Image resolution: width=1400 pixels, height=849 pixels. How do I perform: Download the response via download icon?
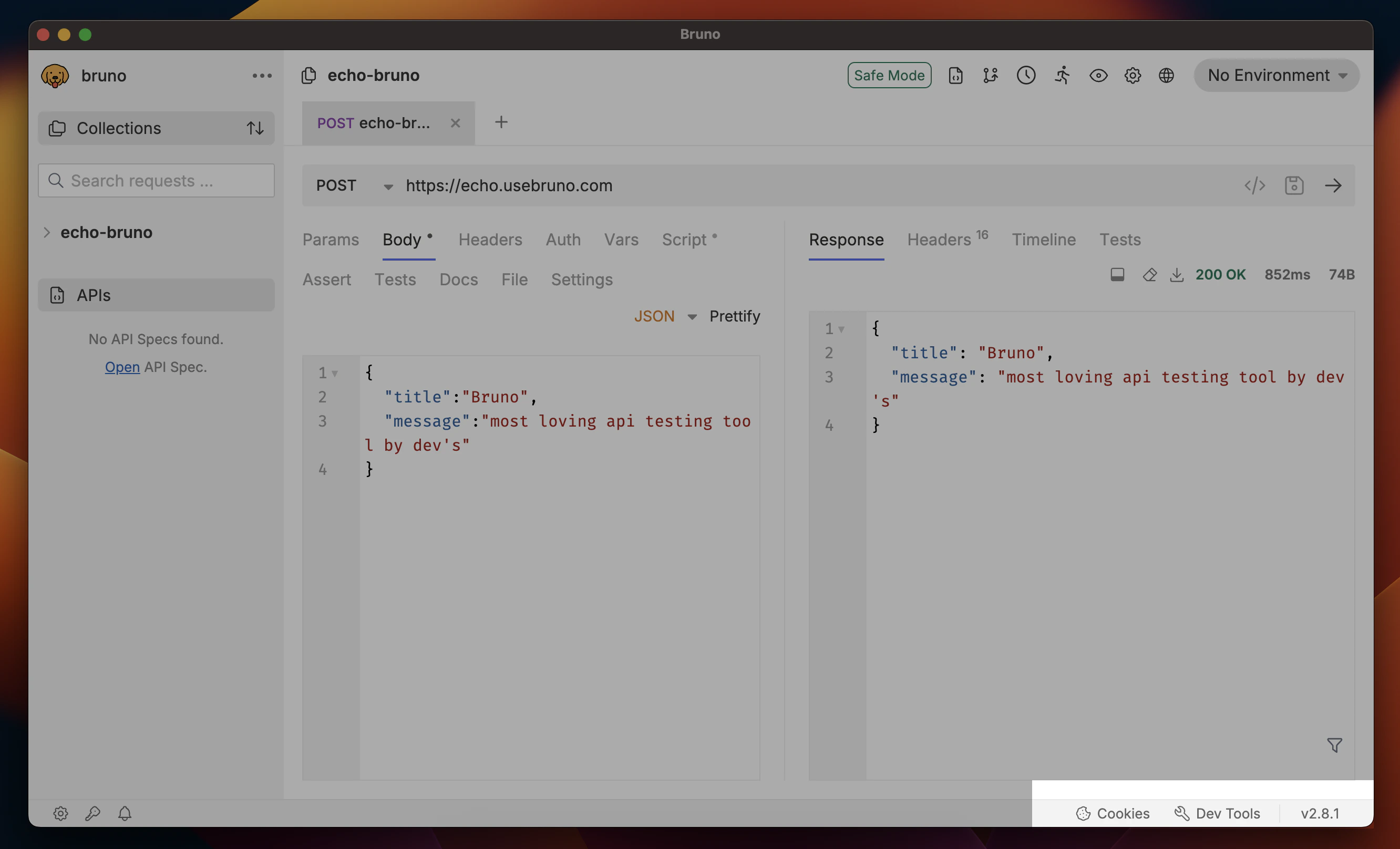[x=1177, y=274]
